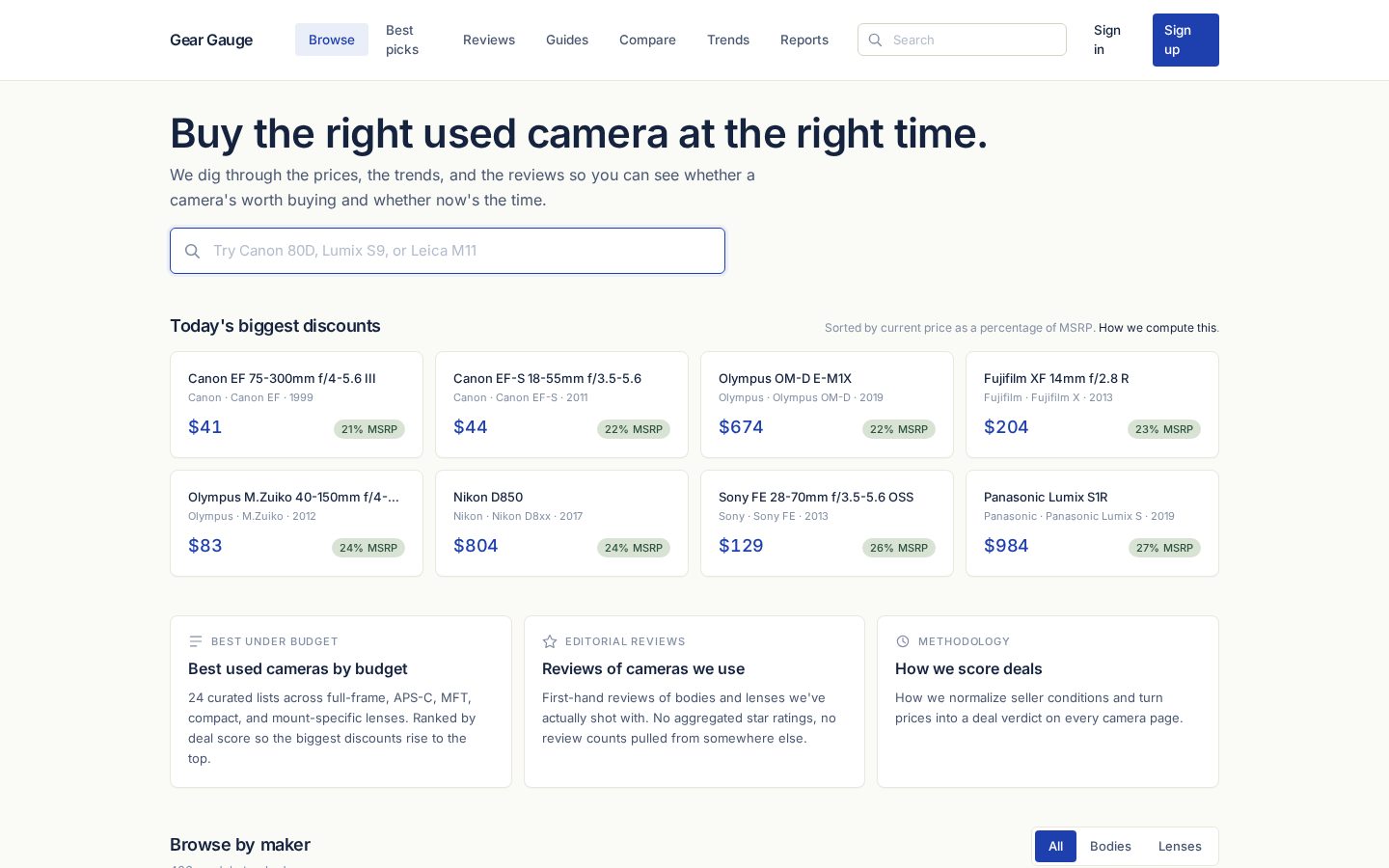The height and width of the screenshot is (868, 1389).
Task: Open the Compare nav item
Action: [647, 40]
